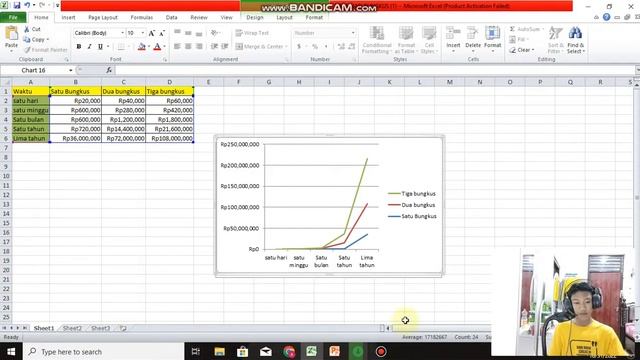Viewport: 640px width, 360px height.
Task: Apply the red font color
Action: (x=157, y=47)
